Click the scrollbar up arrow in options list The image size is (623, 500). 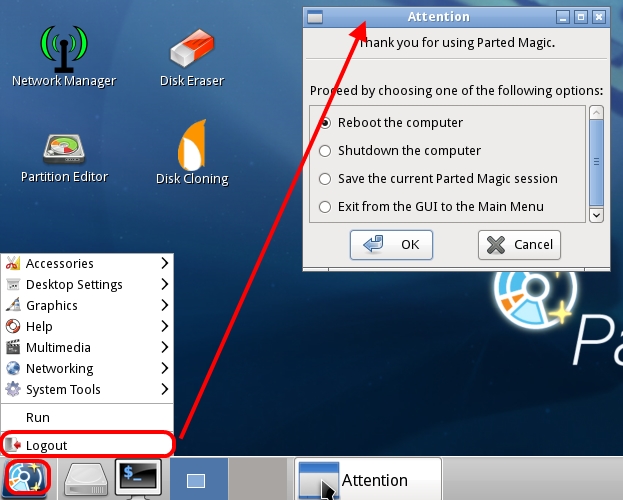596,112
